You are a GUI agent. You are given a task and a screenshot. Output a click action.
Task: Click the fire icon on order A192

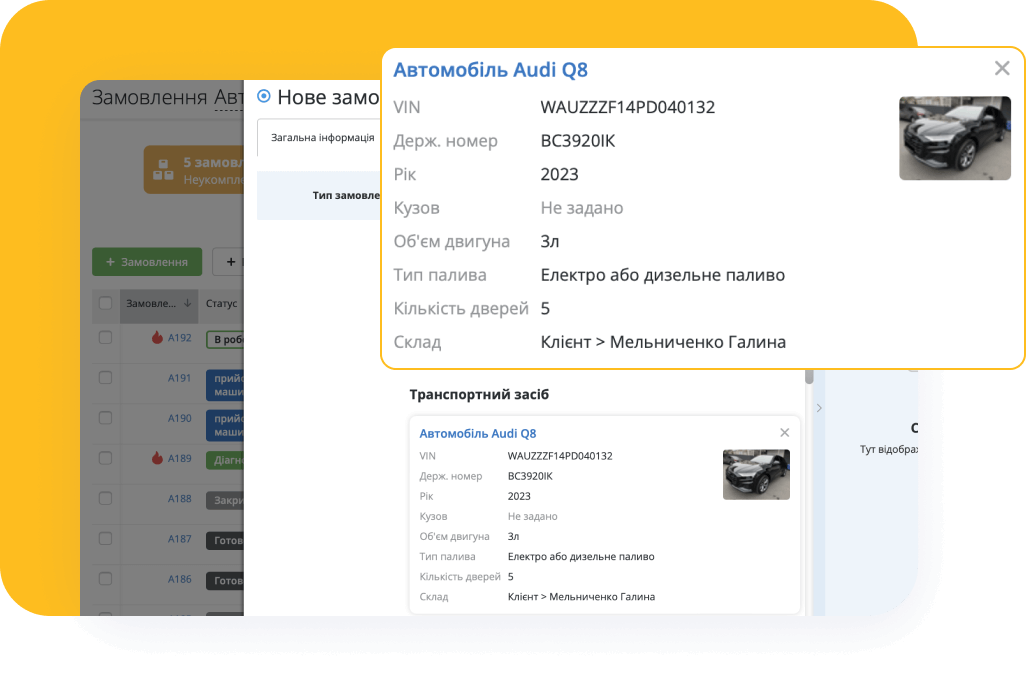pos(157,337)
